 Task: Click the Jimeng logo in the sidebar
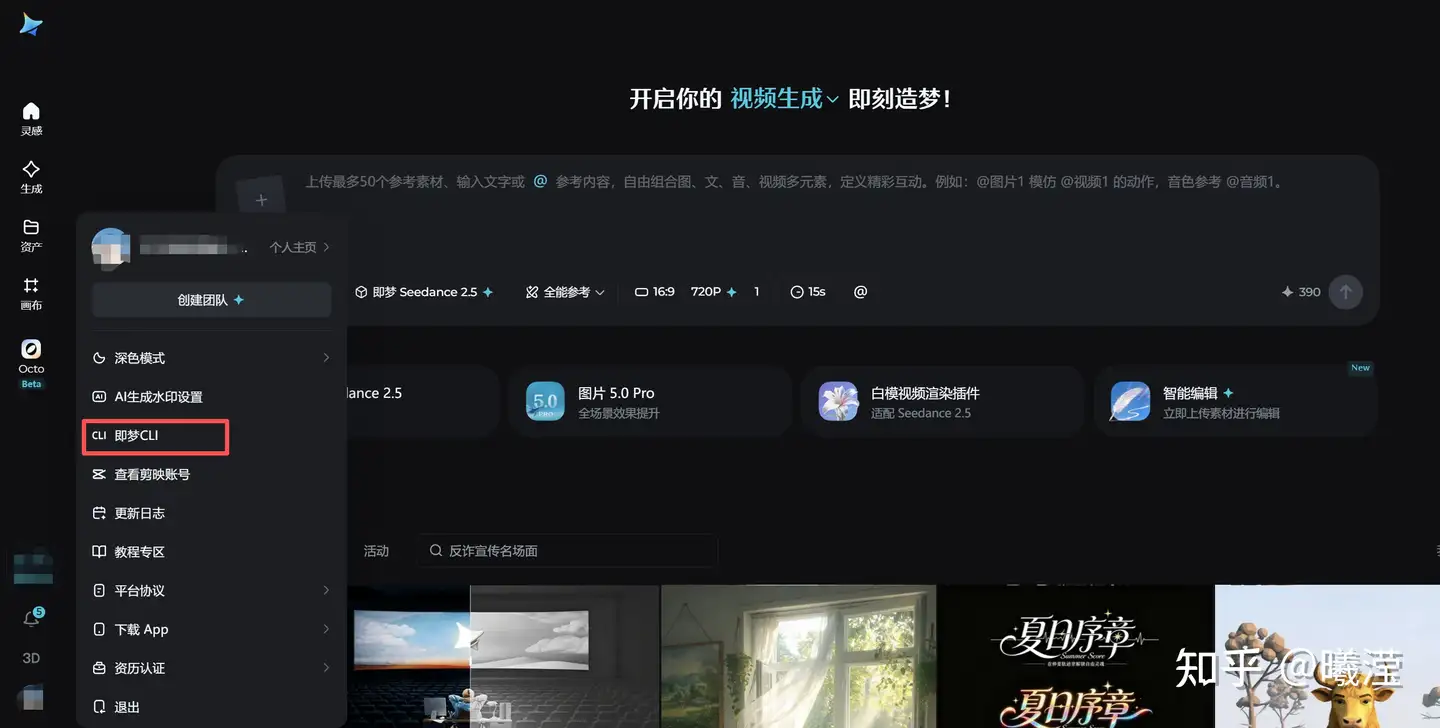click(31, 25)
